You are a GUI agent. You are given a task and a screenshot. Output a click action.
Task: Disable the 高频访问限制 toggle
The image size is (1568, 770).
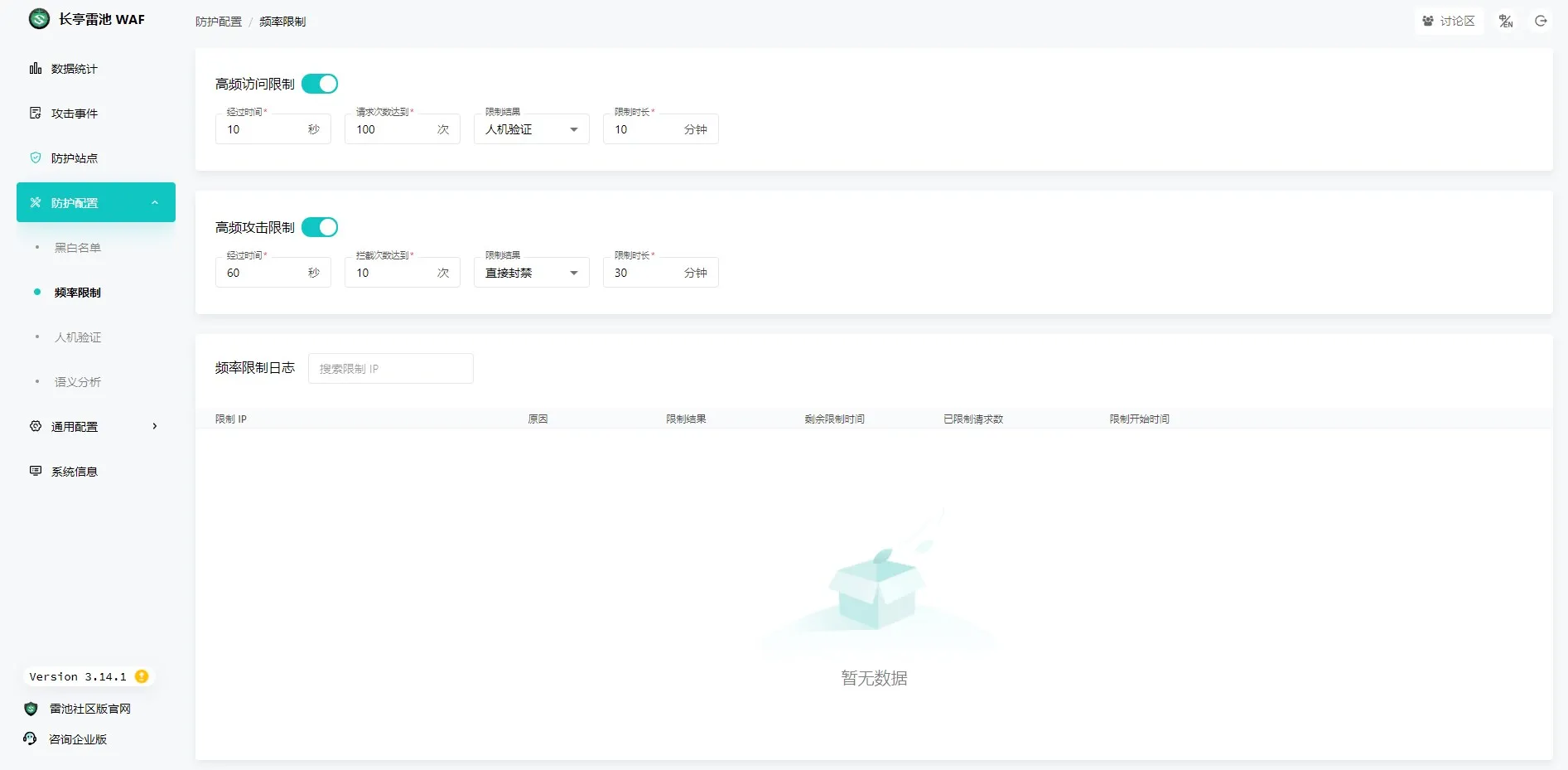click(320, 84)
